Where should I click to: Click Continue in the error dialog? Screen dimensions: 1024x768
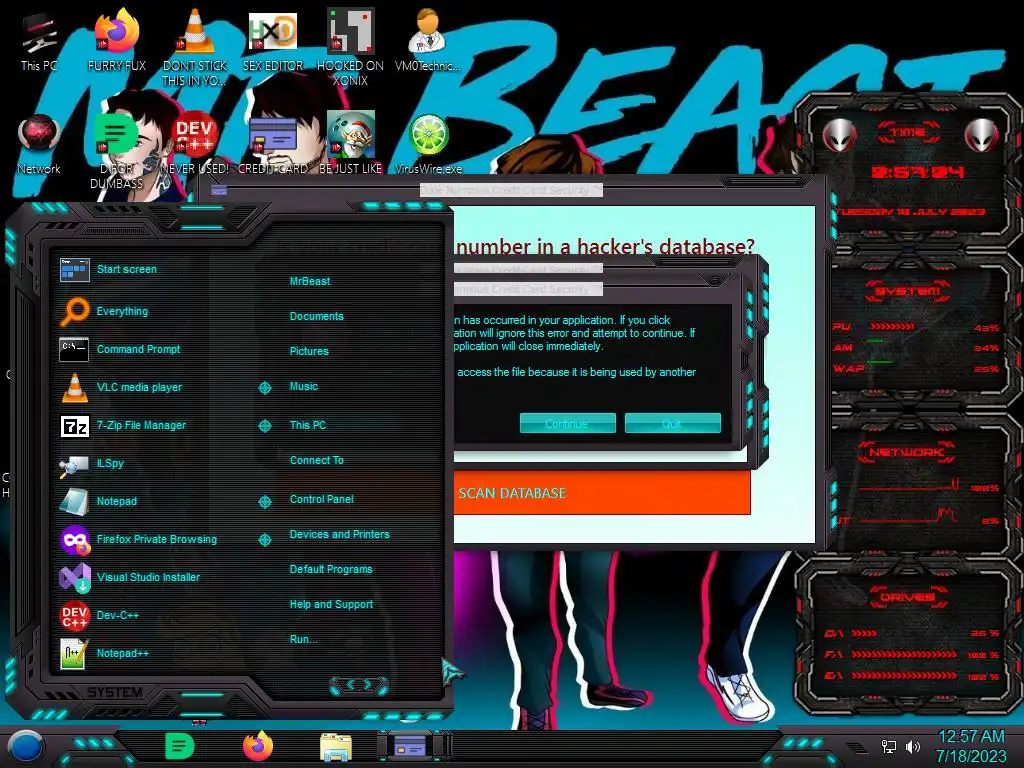(x=567, y=423)
